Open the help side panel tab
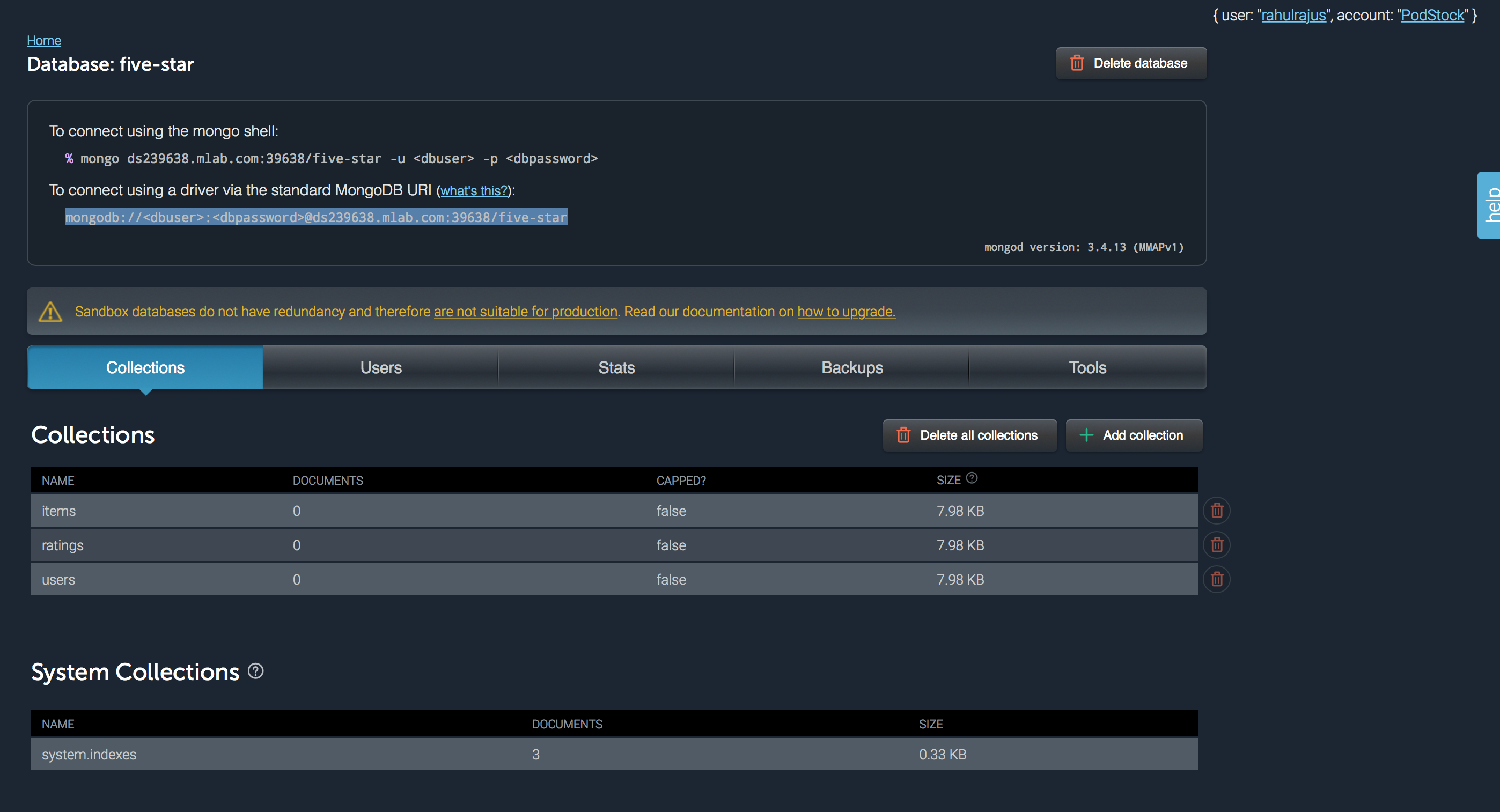1500x812 pixels. pos(1489,205)
